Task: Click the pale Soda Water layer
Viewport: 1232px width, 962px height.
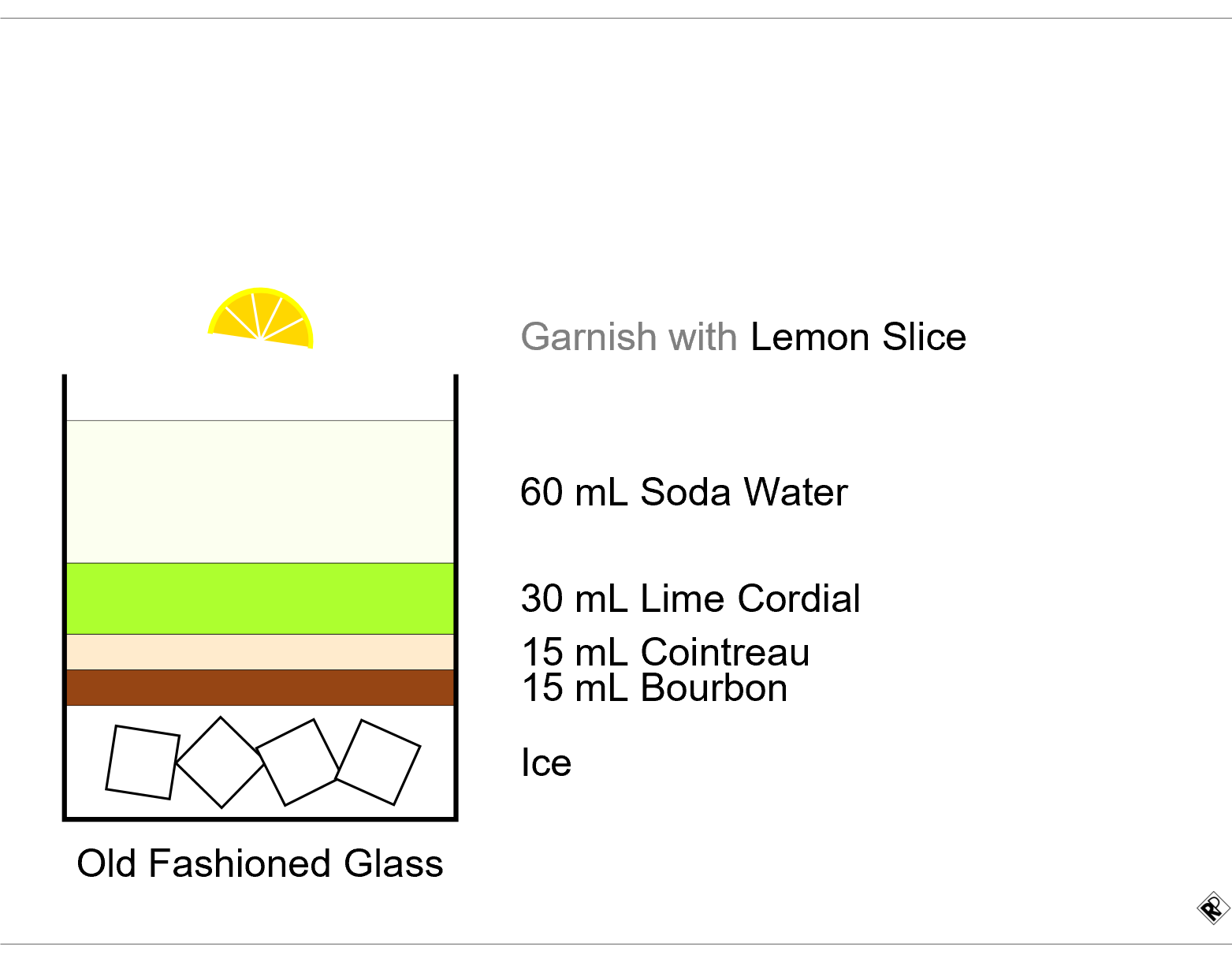Action: point(260,492)
